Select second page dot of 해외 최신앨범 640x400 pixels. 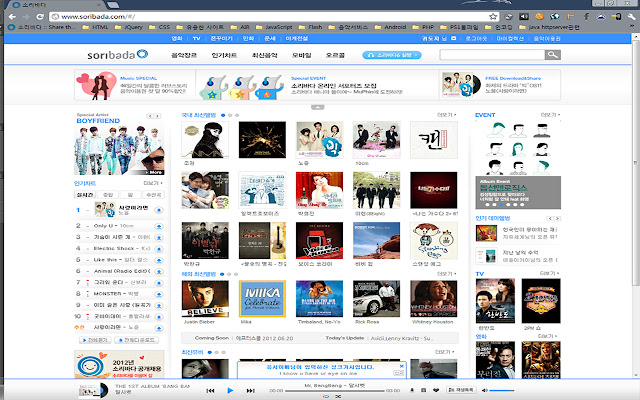[227, 274]
